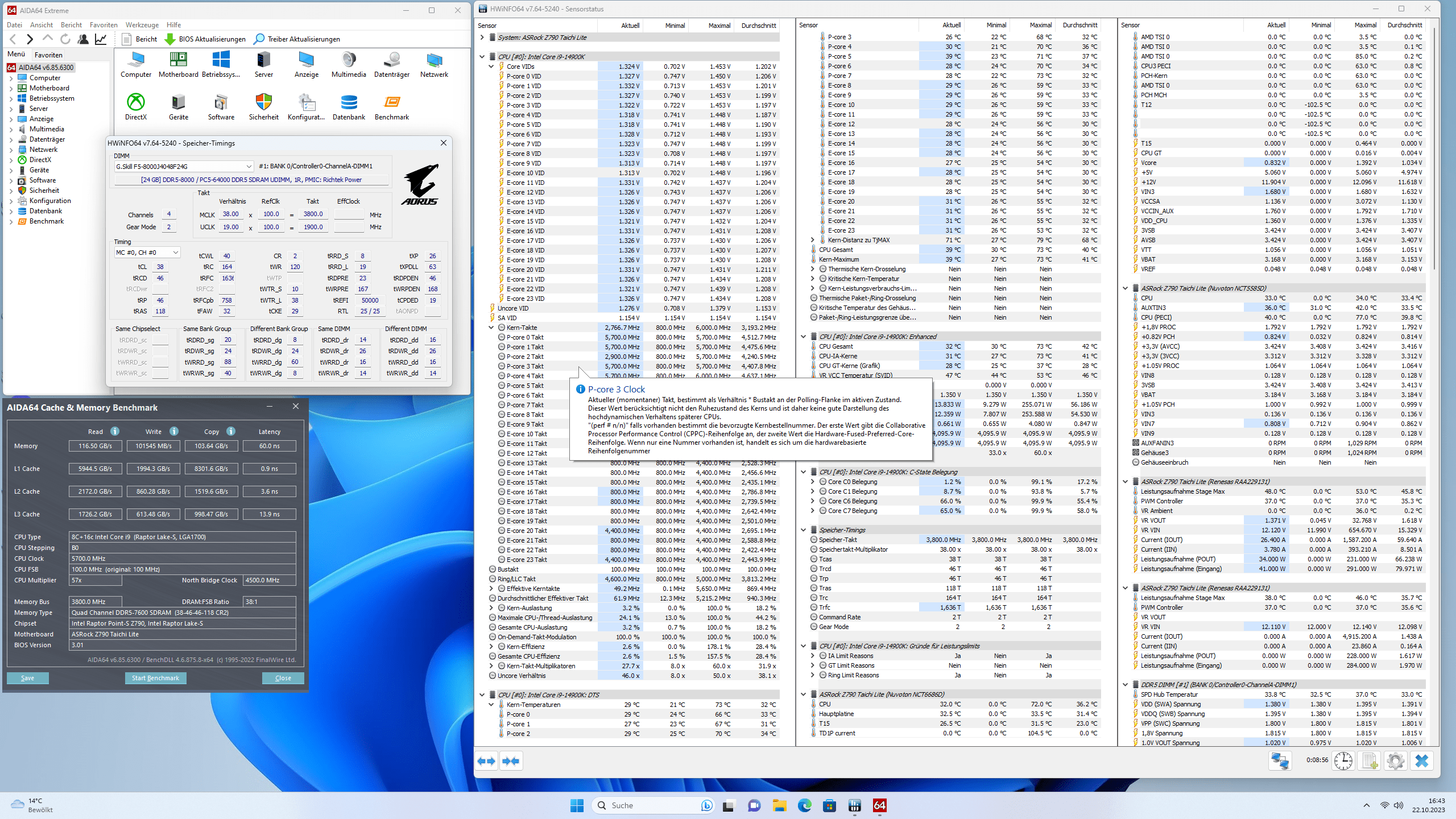The width and height of the screenshot is (1456, 819).
Task: Click HWiNFO log file add icon
Action: point(1370,761)
